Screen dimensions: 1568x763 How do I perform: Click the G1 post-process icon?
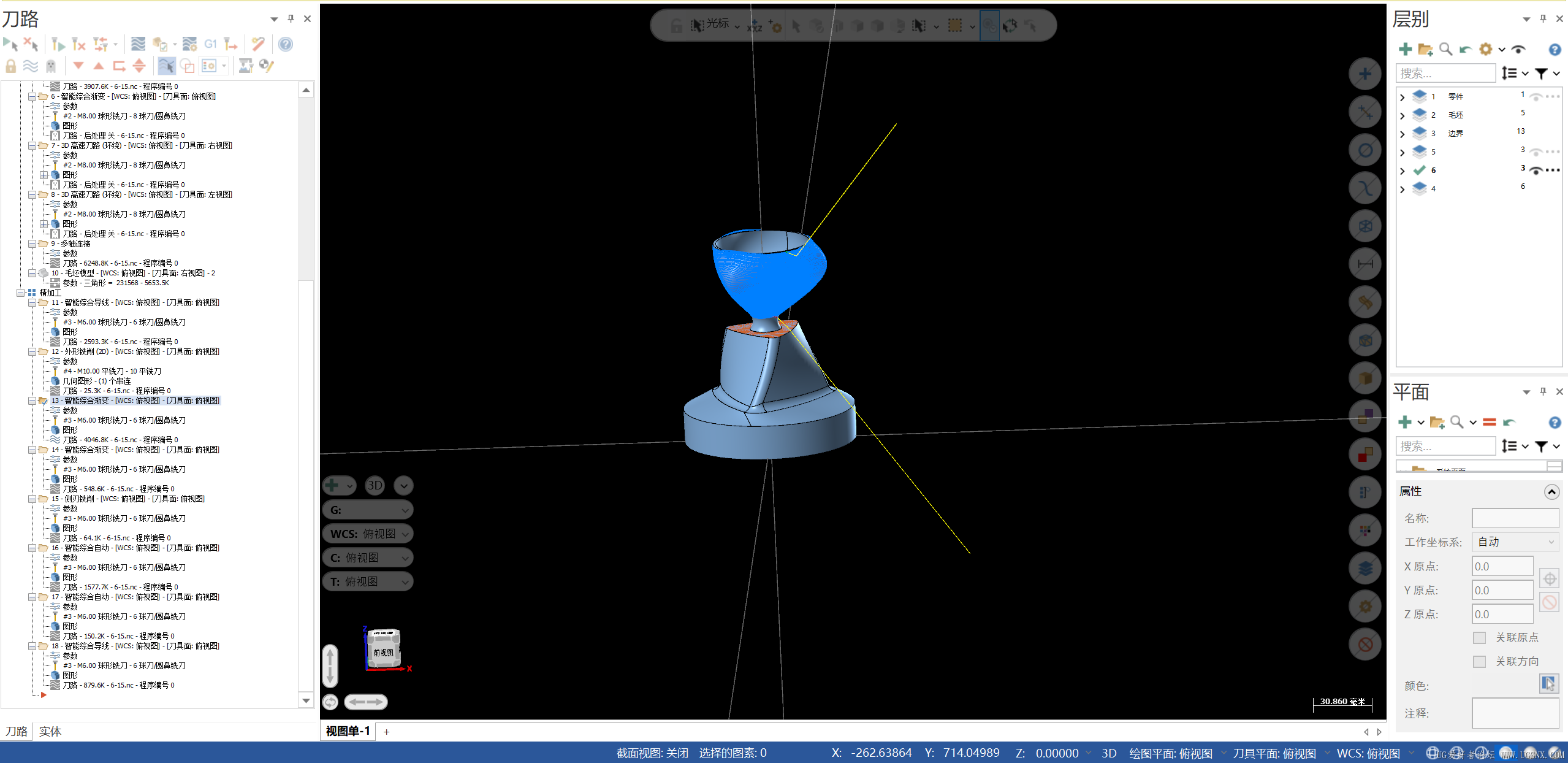[x=210, y=44]
